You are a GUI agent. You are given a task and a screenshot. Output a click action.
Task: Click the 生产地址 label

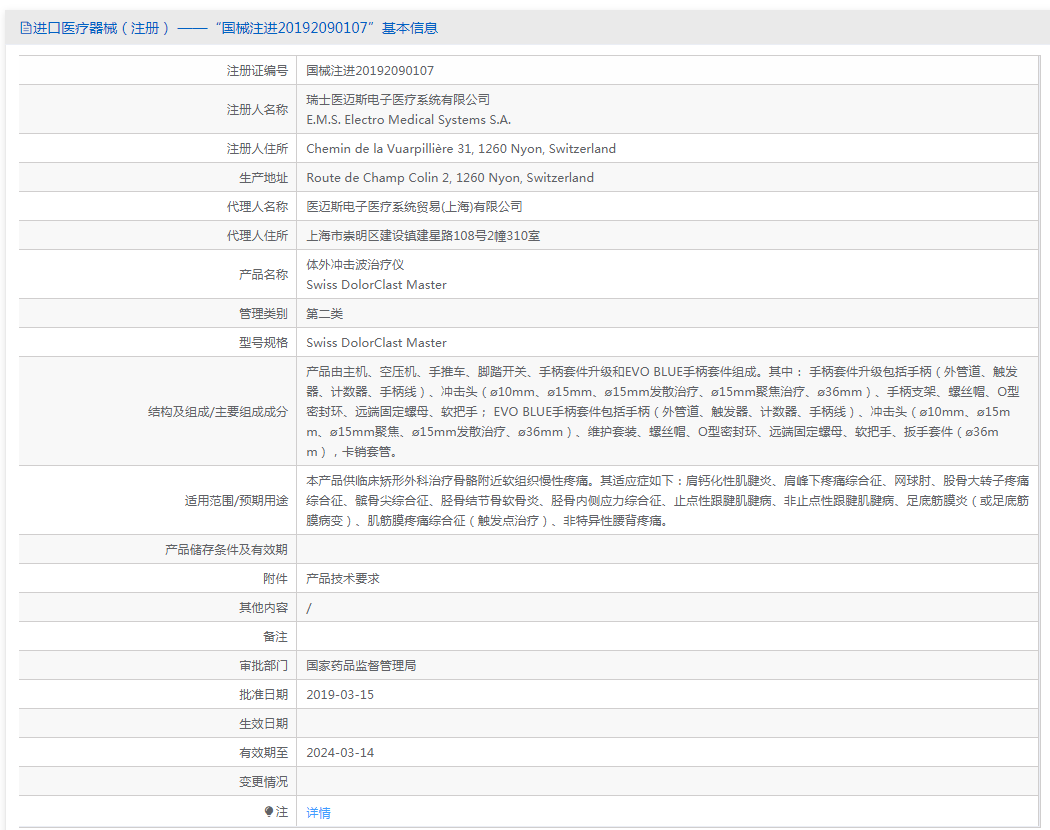pos(263,178)
